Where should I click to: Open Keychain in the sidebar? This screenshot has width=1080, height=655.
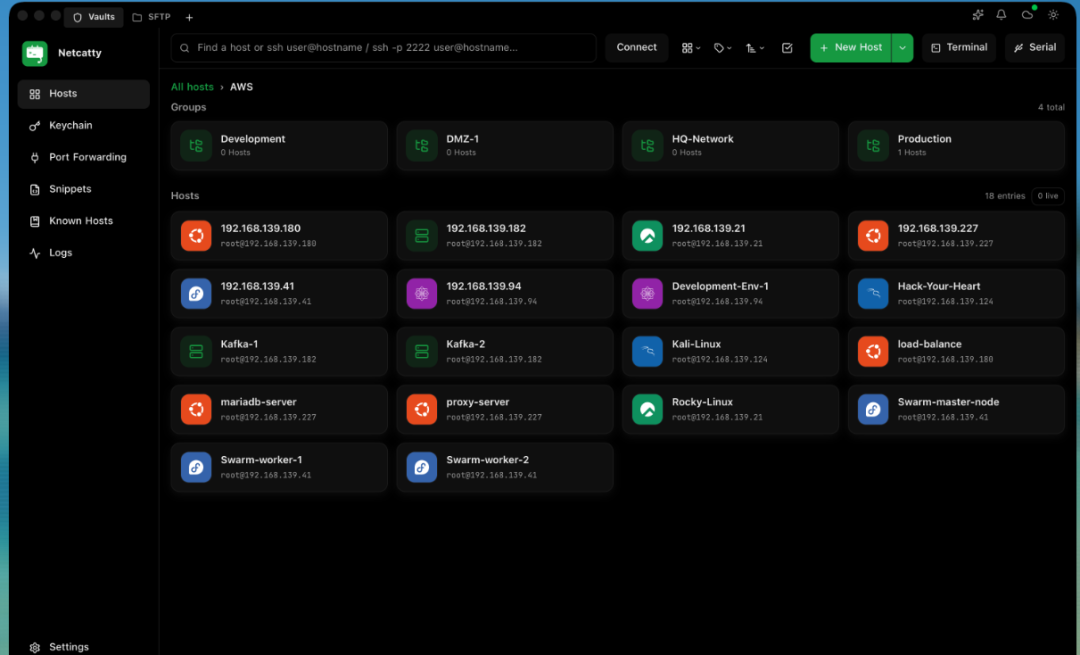[83, 125]
